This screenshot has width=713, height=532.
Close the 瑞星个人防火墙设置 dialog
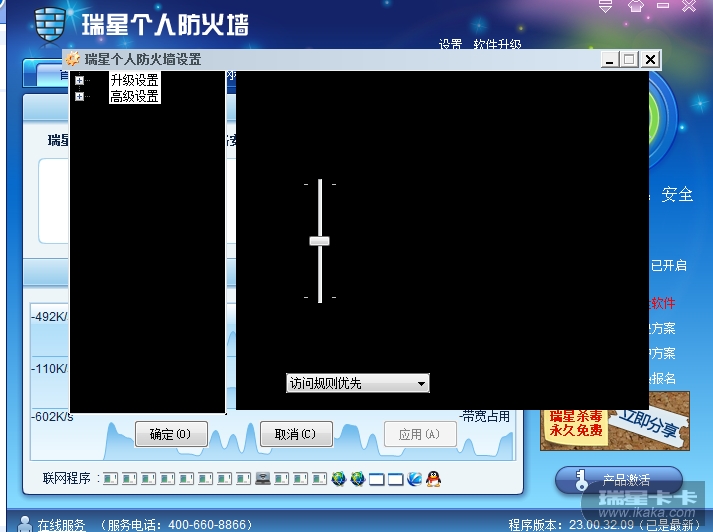[651, 60]
